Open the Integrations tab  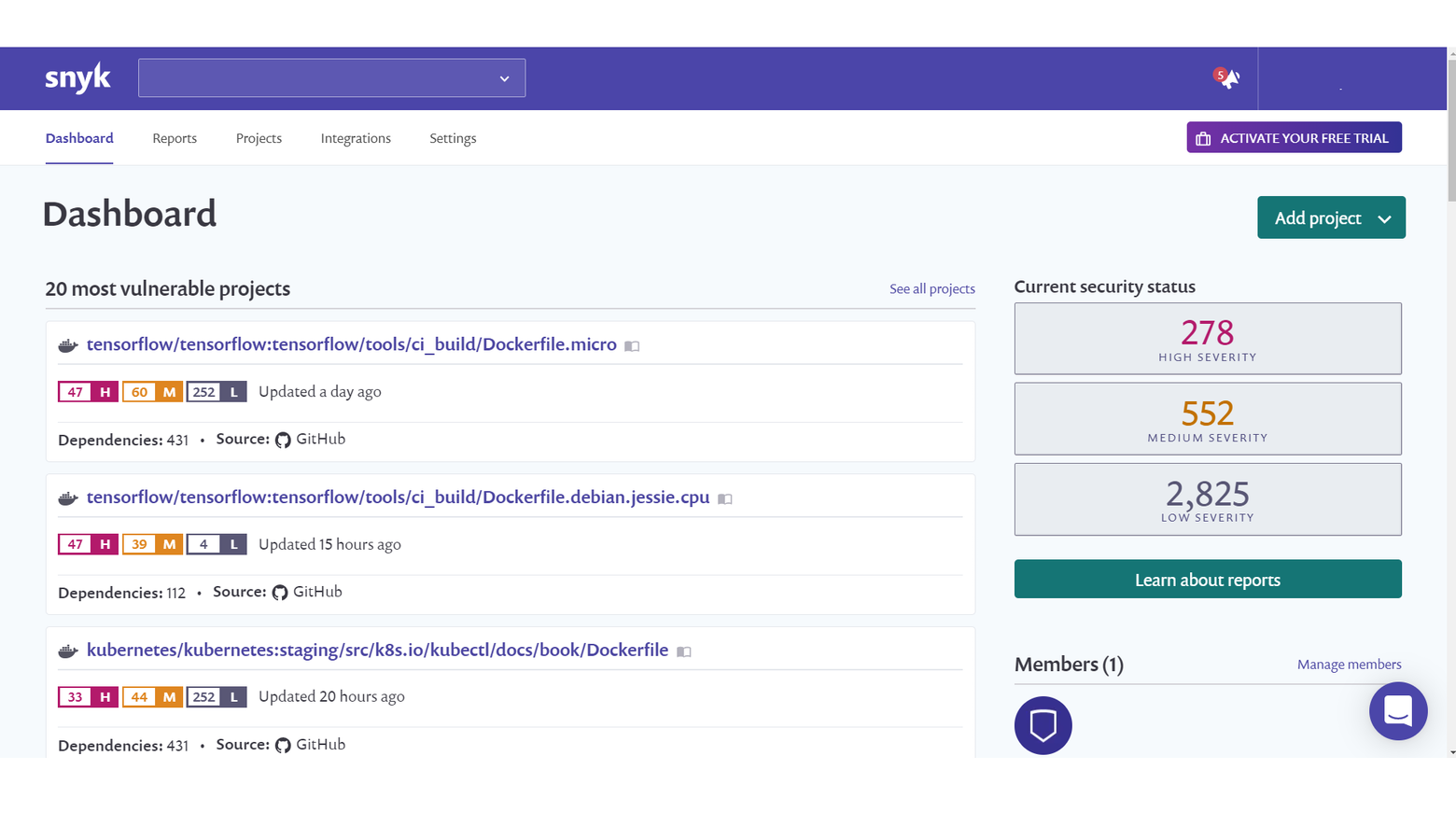pos(356,137)
